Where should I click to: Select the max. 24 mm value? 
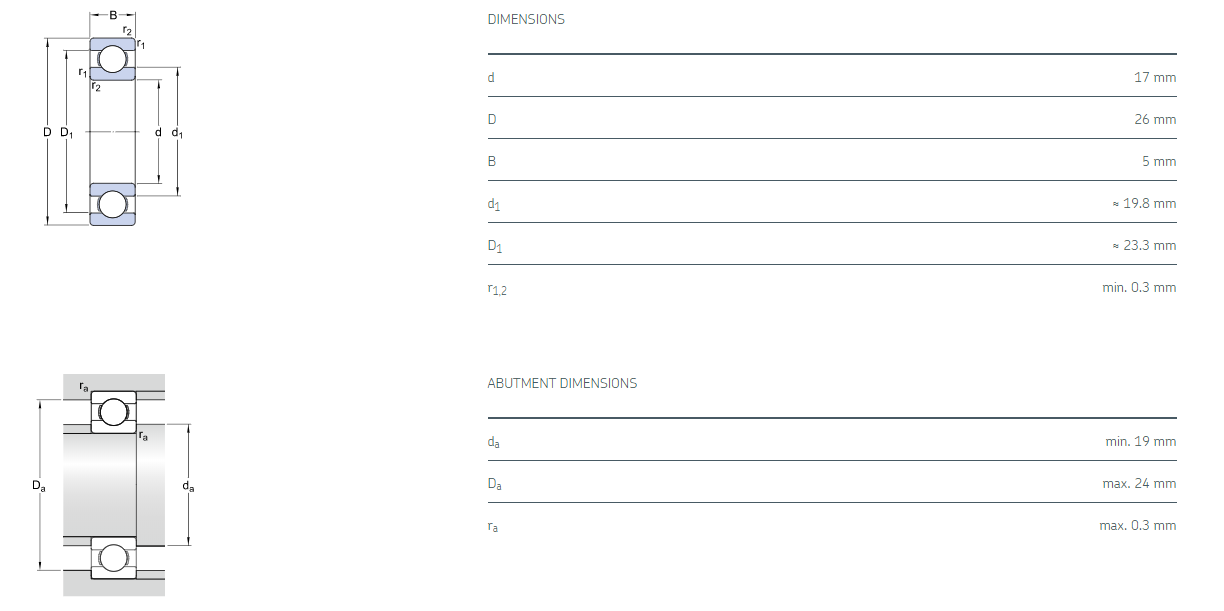tap(1139, 483)
